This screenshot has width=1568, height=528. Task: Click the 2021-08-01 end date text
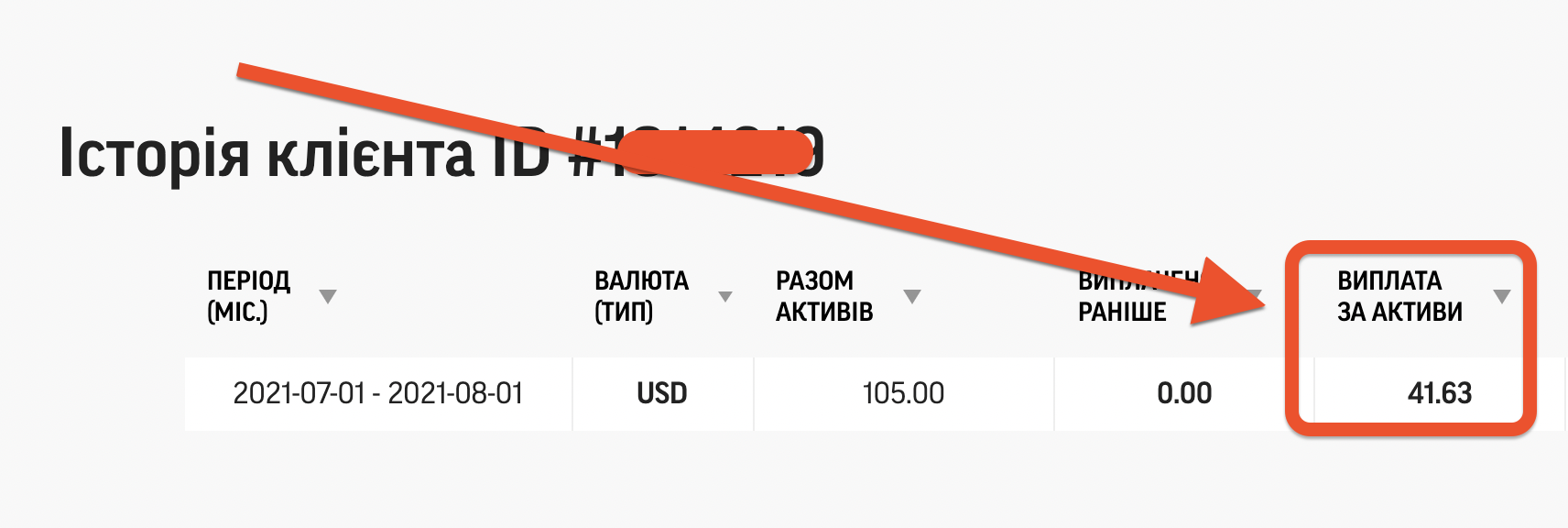coord(455,393)
